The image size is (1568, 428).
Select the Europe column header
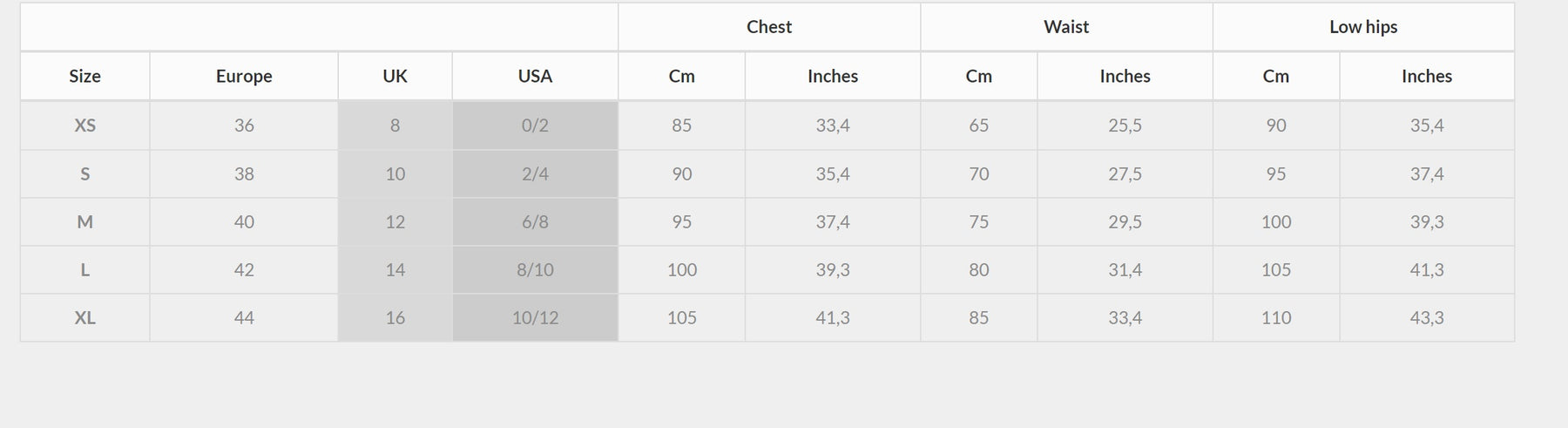pyautogui.click(x=244, y=76)
